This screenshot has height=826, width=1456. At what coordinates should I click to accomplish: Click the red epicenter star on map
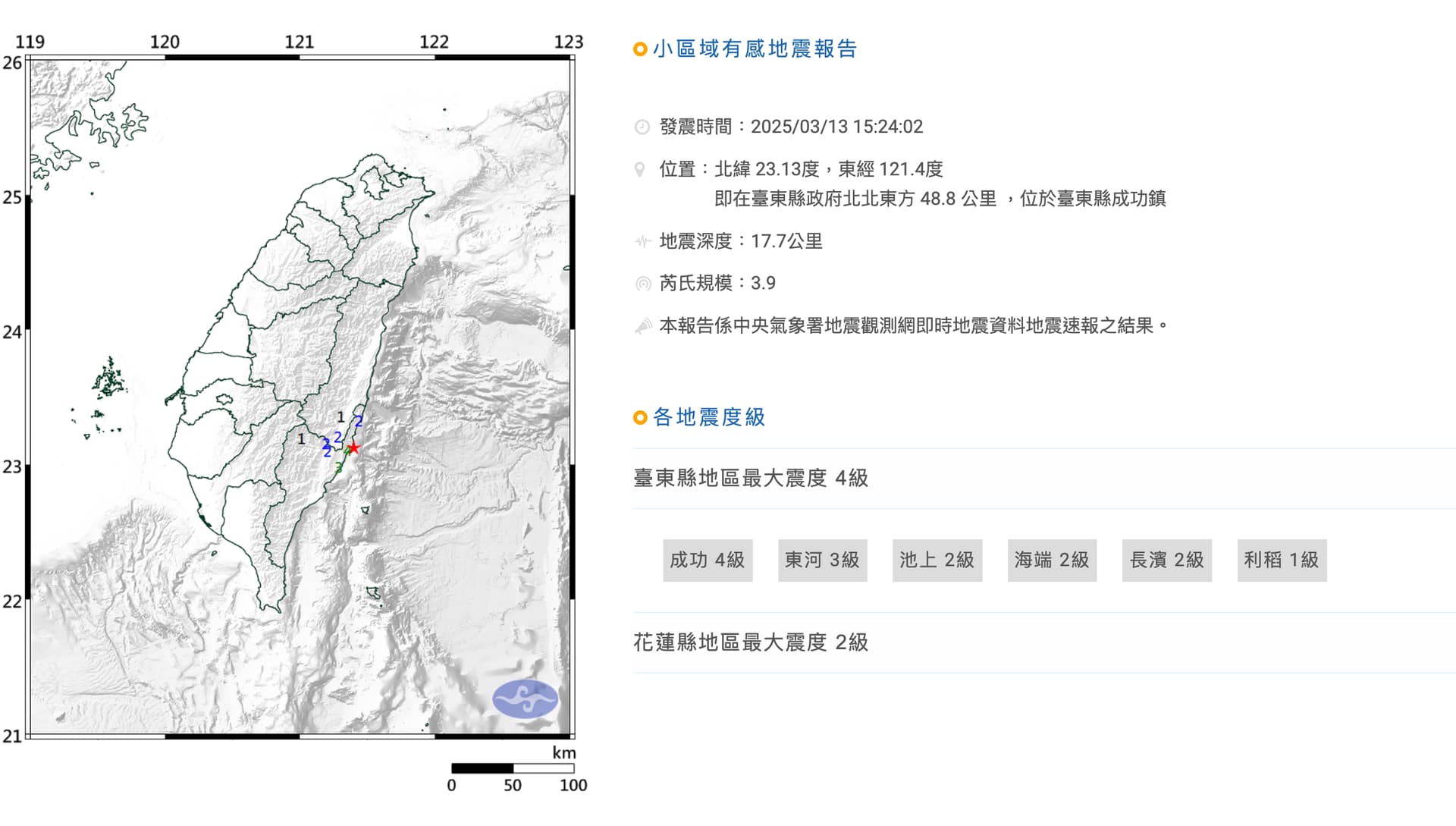click(x=353, y=448)
